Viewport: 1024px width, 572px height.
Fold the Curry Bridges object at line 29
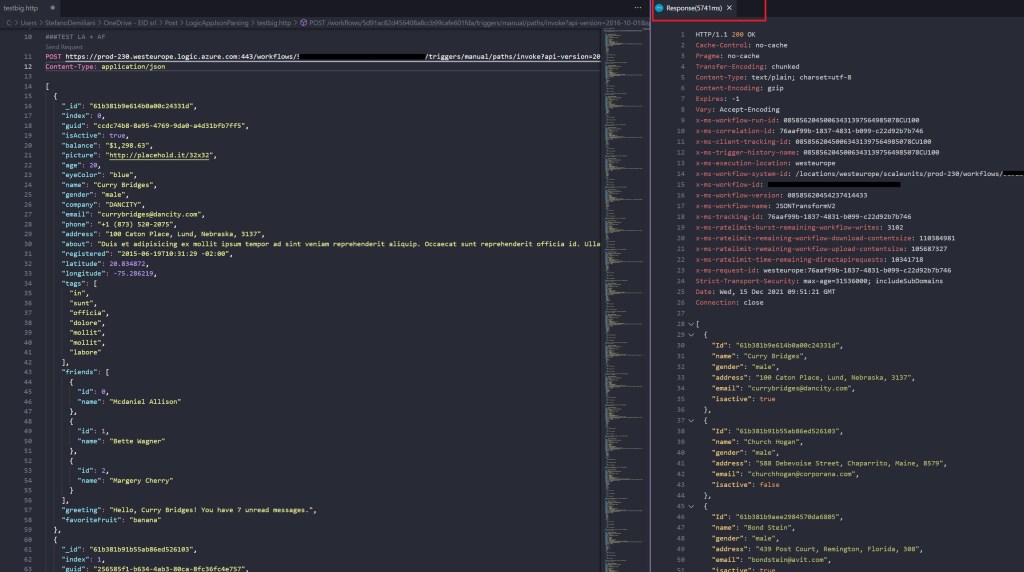click(x=691, y=335)
